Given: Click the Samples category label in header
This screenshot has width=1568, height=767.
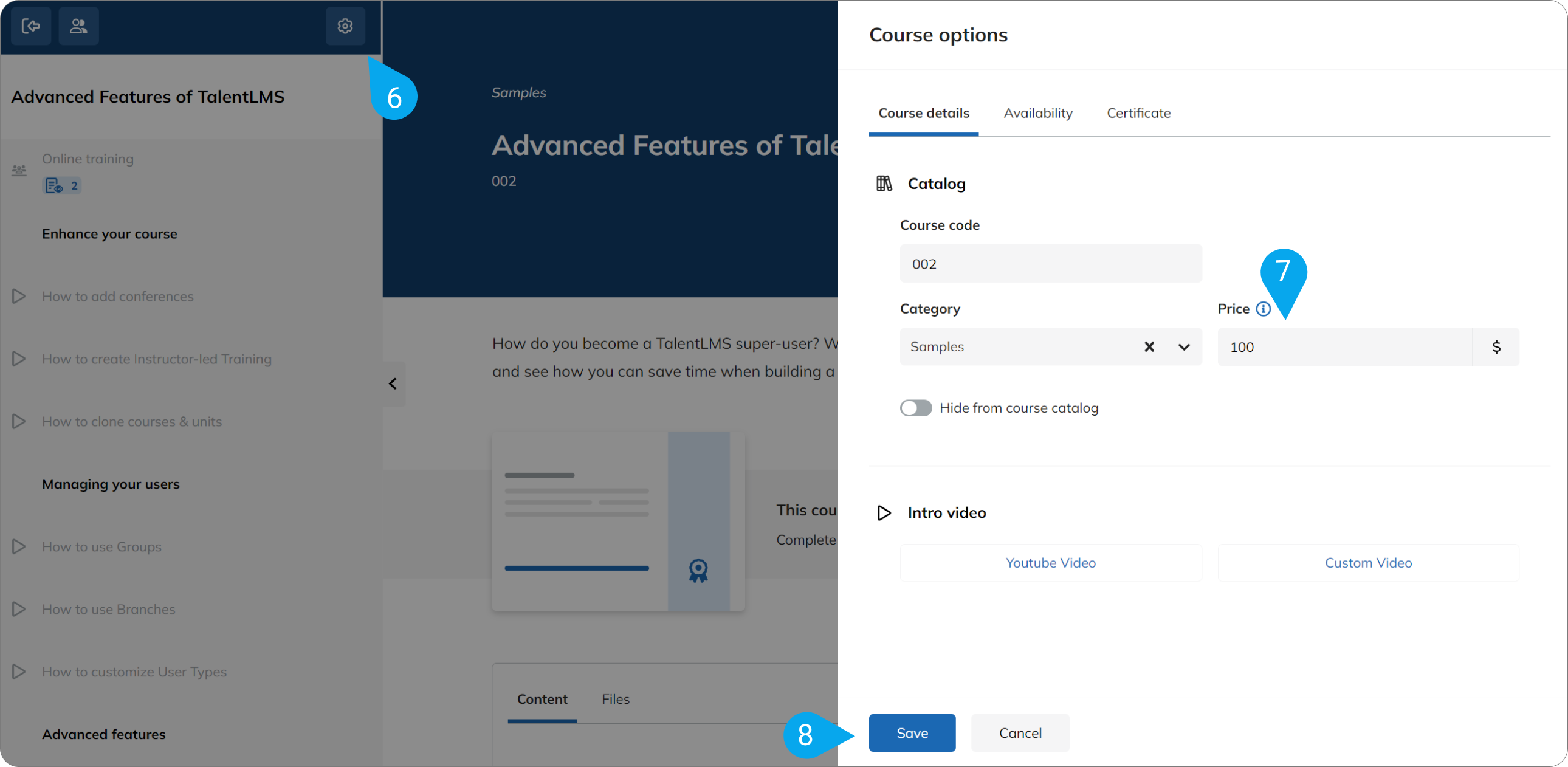Looking at the screenshot, I should (518, 92).
